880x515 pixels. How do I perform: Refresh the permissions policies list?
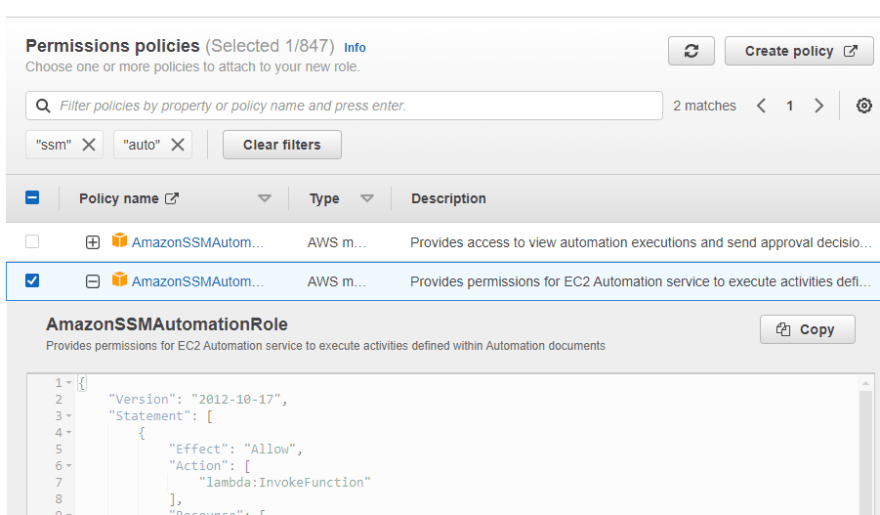point(691,51)
